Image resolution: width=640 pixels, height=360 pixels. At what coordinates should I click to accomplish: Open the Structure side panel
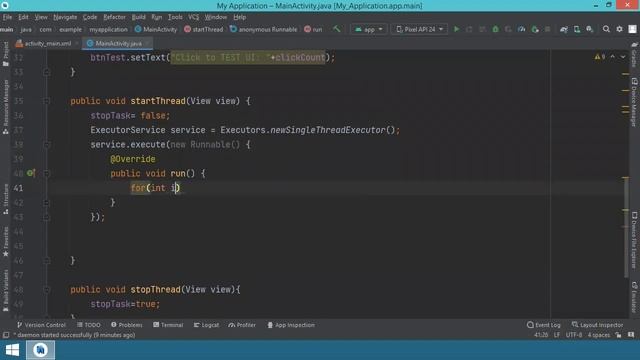6,199
